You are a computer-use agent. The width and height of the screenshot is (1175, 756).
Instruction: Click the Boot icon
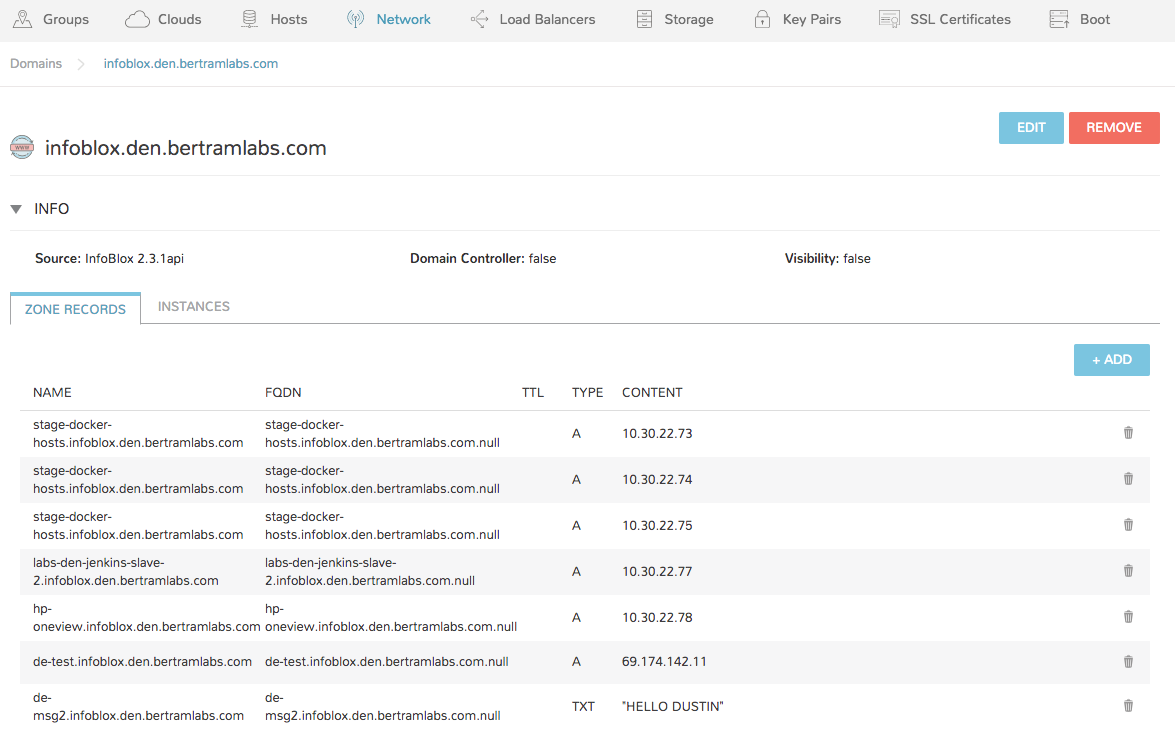(x=1060, y=19)
